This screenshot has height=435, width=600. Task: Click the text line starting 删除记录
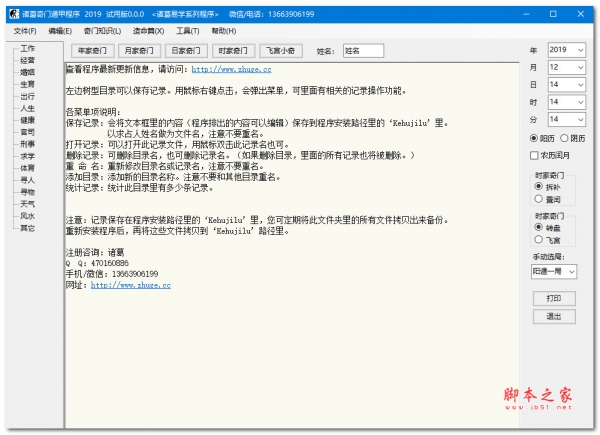tap(240, 155)
